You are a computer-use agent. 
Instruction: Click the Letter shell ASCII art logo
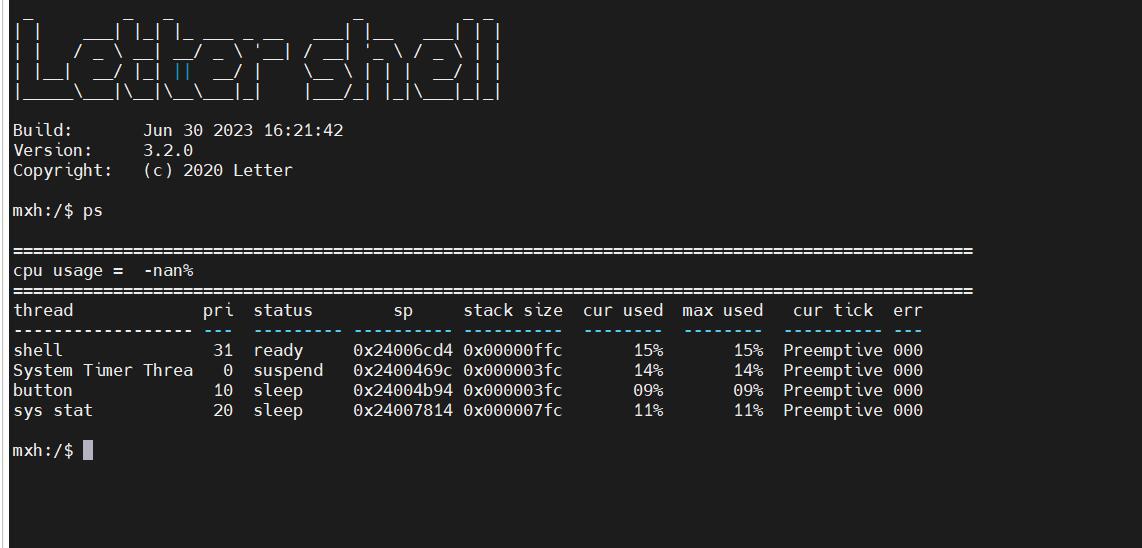click(x=257, y=57)
